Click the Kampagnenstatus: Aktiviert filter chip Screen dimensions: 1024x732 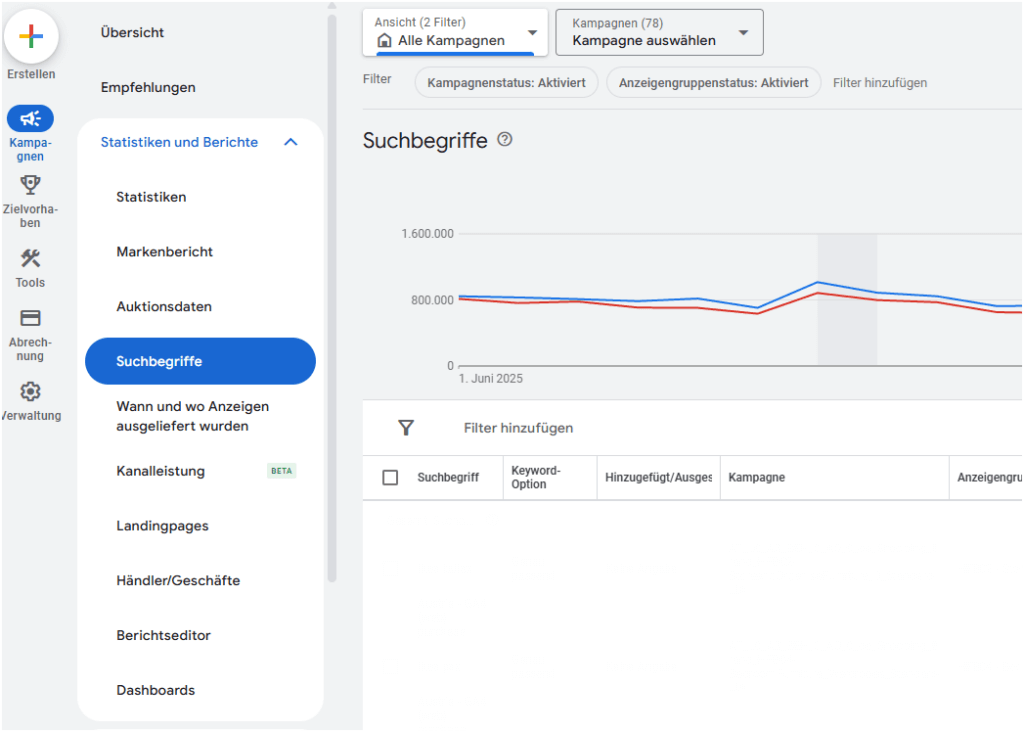pyautogui.click(x=506, y=82)
